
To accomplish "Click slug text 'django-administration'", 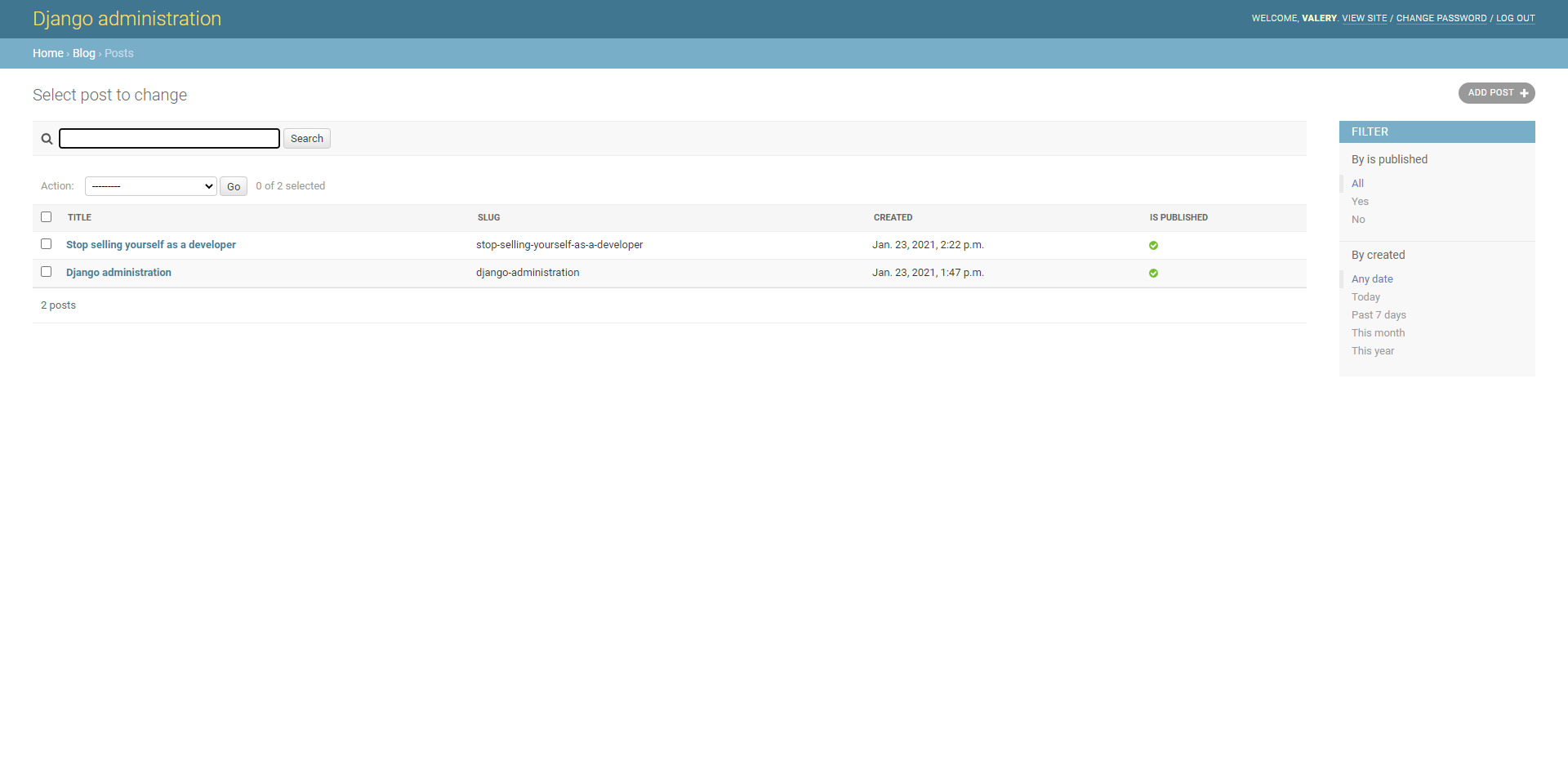I will point(528,273).
